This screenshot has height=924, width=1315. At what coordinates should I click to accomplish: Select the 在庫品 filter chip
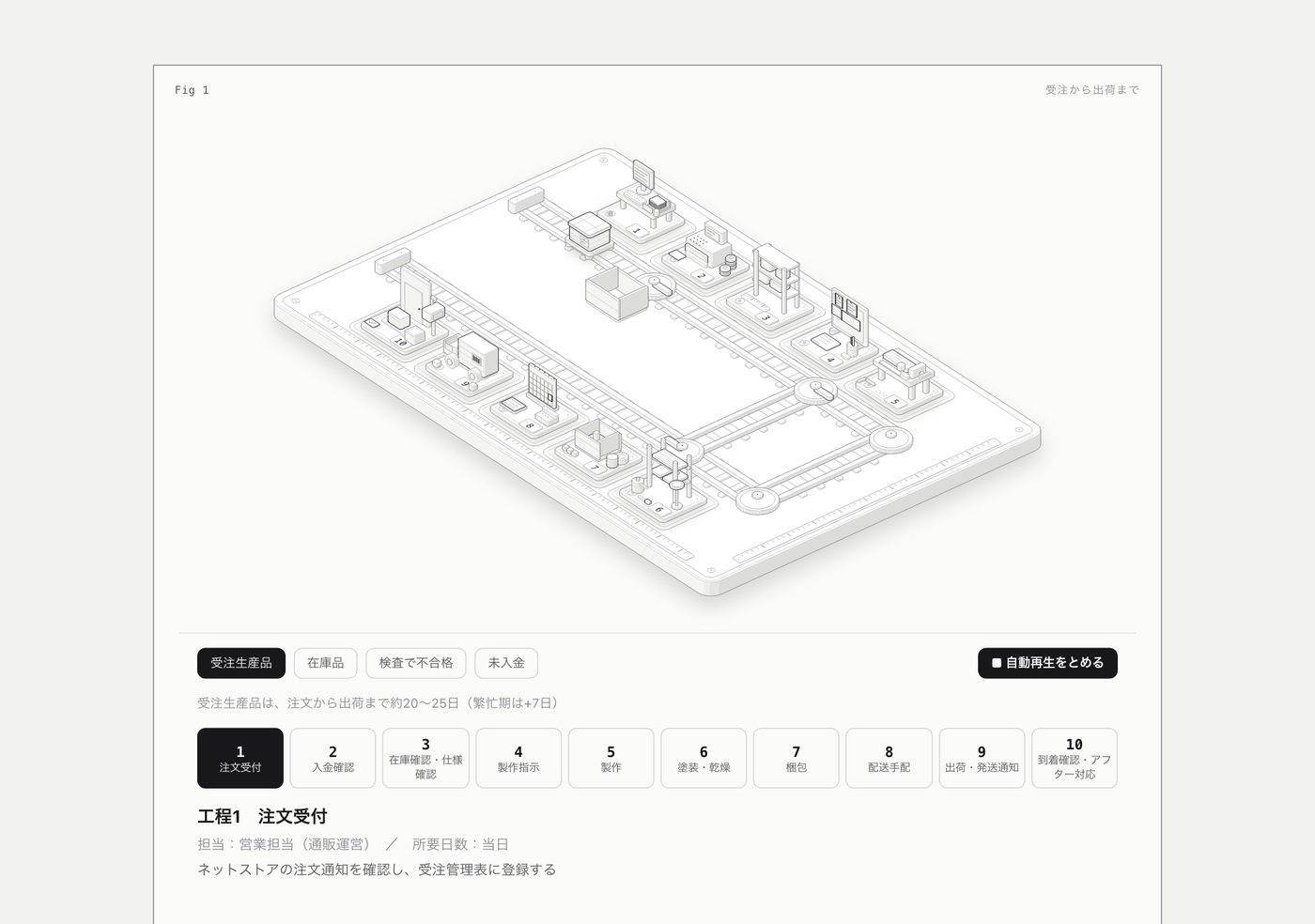click(x=325, y=663)
